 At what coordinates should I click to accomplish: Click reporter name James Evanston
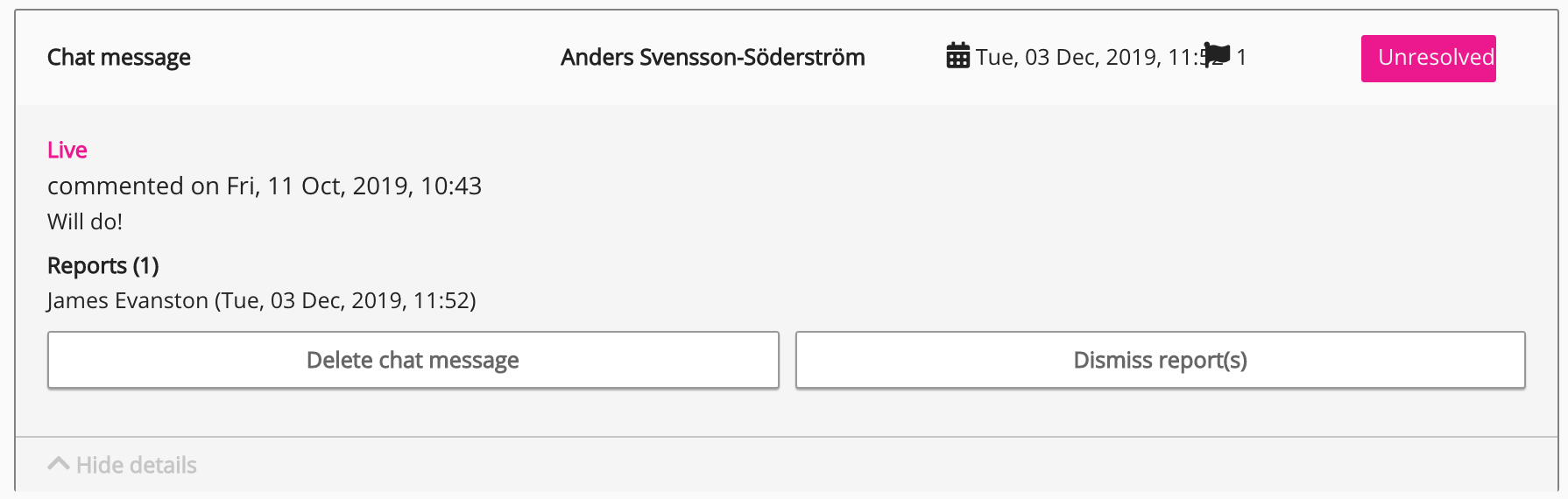128,300
